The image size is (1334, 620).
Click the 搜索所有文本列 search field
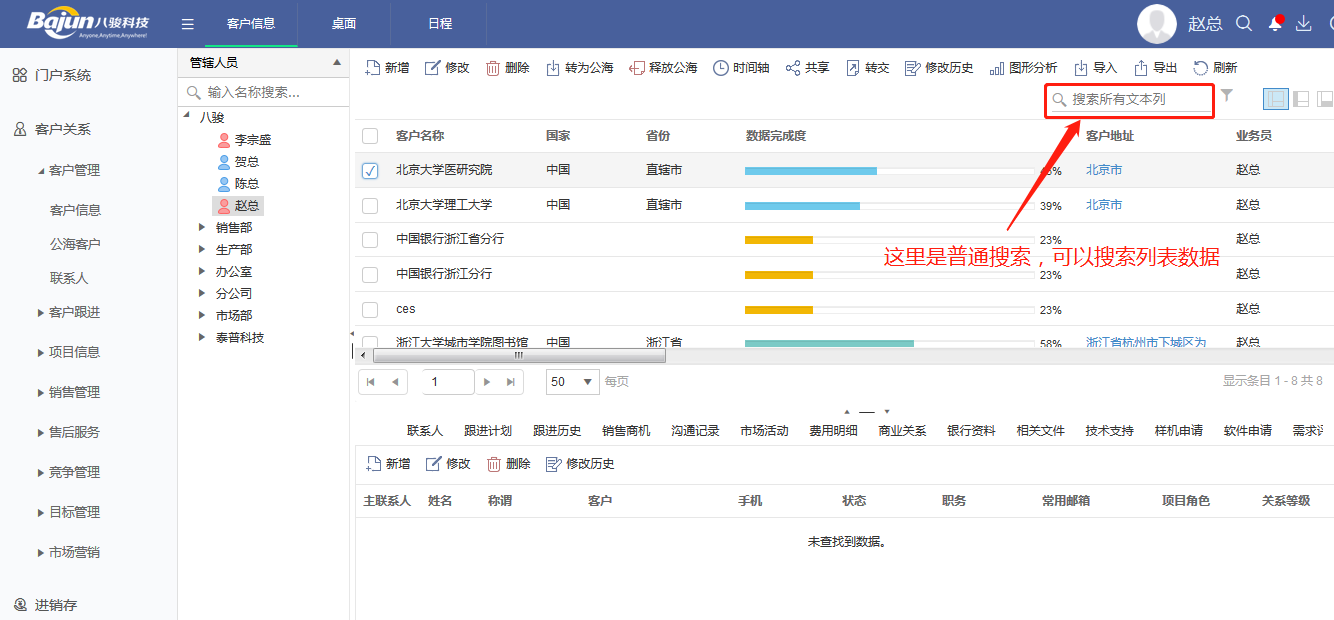[1136, 99]
